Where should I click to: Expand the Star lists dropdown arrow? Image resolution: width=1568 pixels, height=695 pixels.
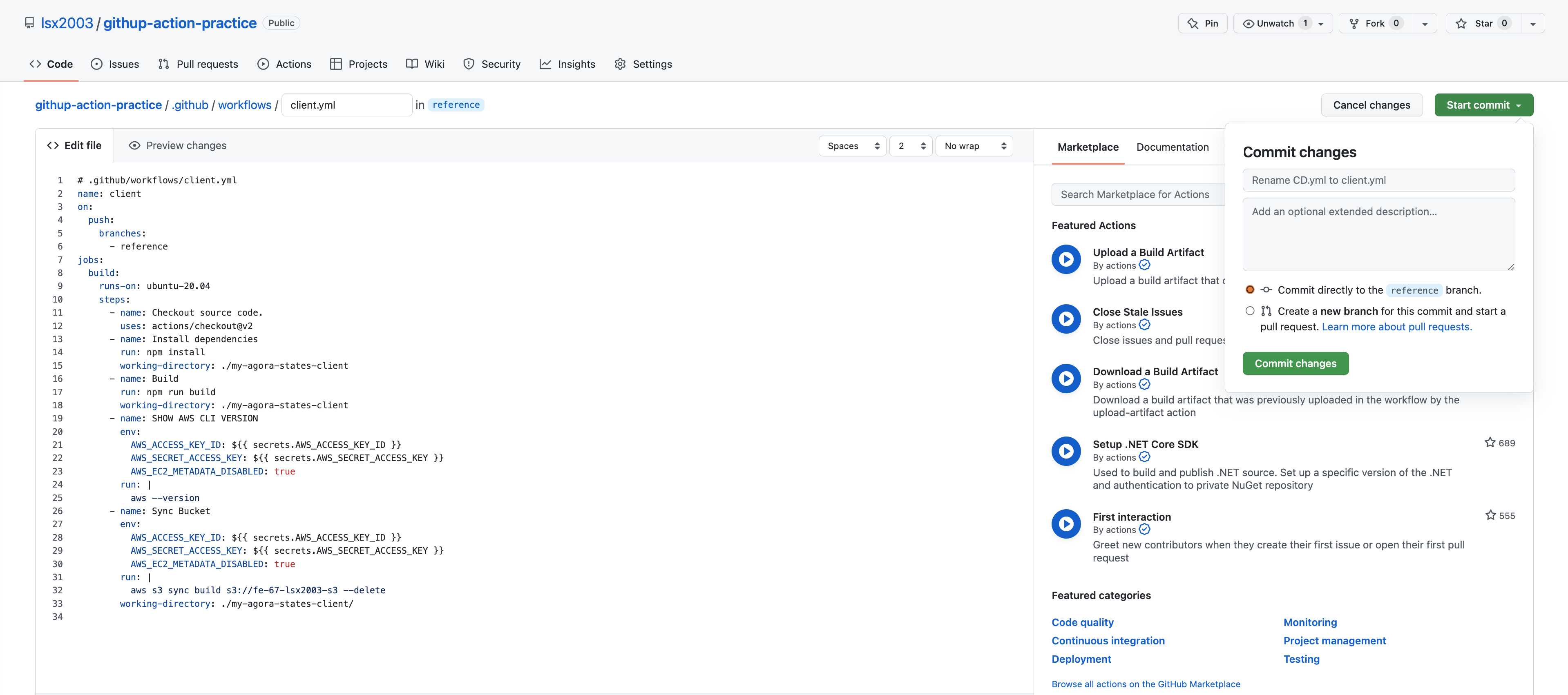point(1532,24)
